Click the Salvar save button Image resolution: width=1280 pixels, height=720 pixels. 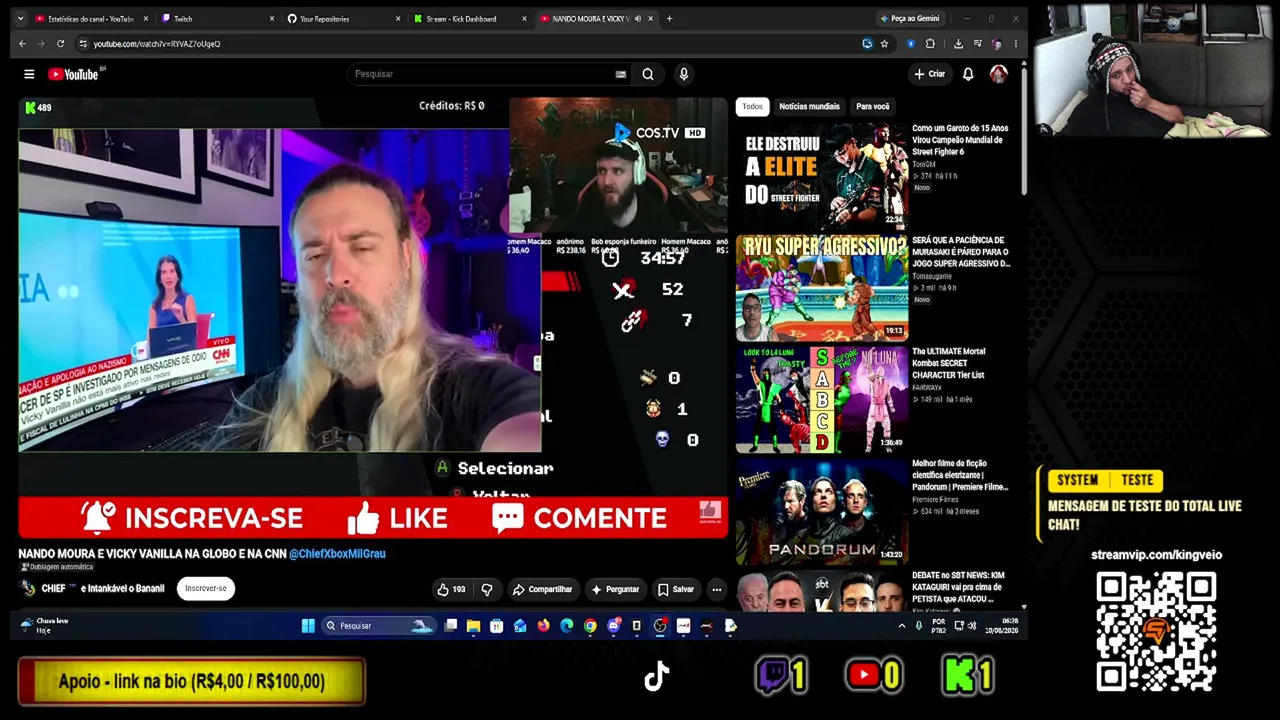[x=676, y=589]
